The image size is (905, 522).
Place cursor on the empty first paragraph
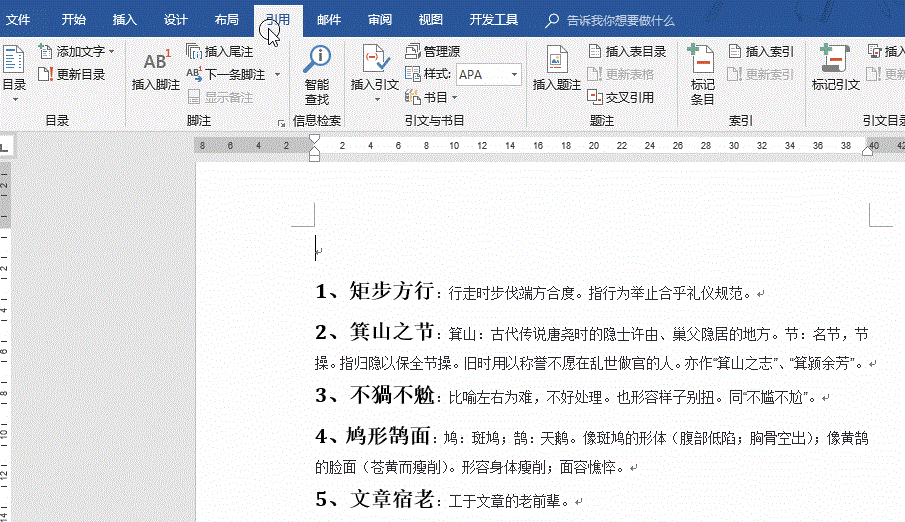316,249
